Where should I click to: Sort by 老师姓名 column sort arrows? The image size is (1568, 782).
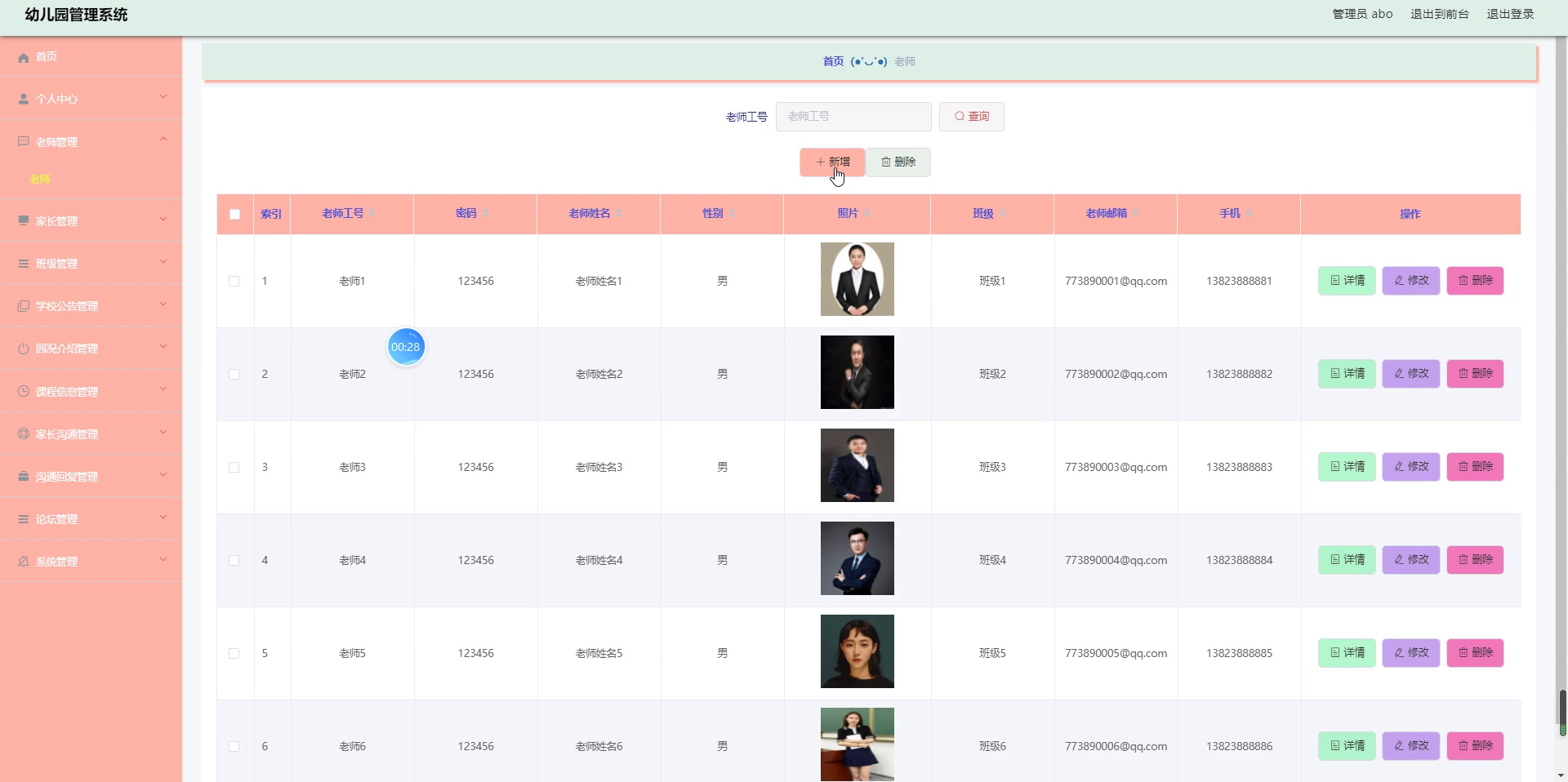619,214
